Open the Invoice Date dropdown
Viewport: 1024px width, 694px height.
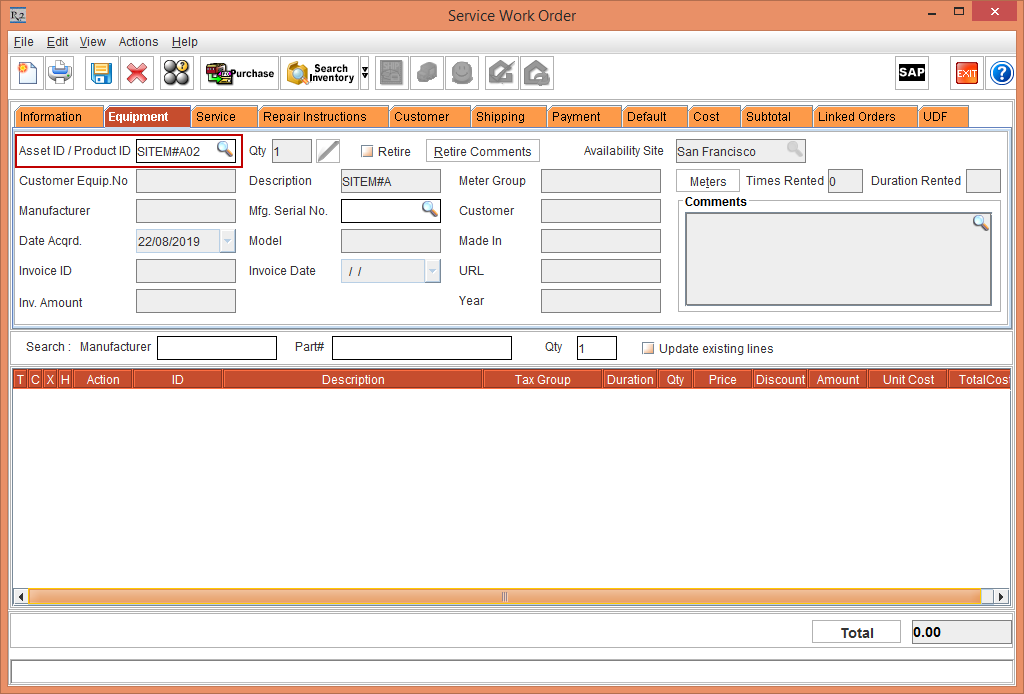[432, 271]
